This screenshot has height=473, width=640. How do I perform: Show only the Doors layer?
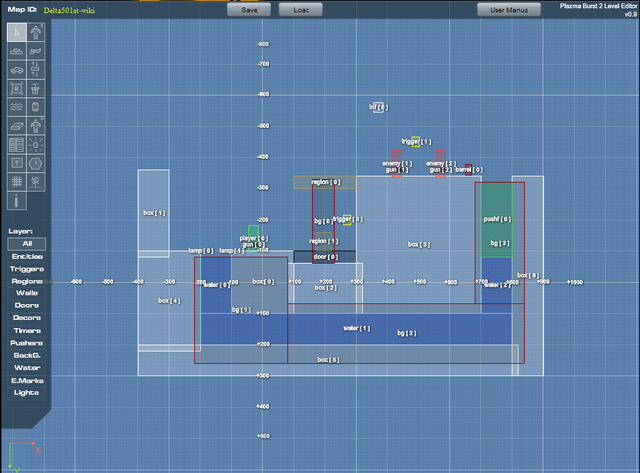tap(27, 305)
